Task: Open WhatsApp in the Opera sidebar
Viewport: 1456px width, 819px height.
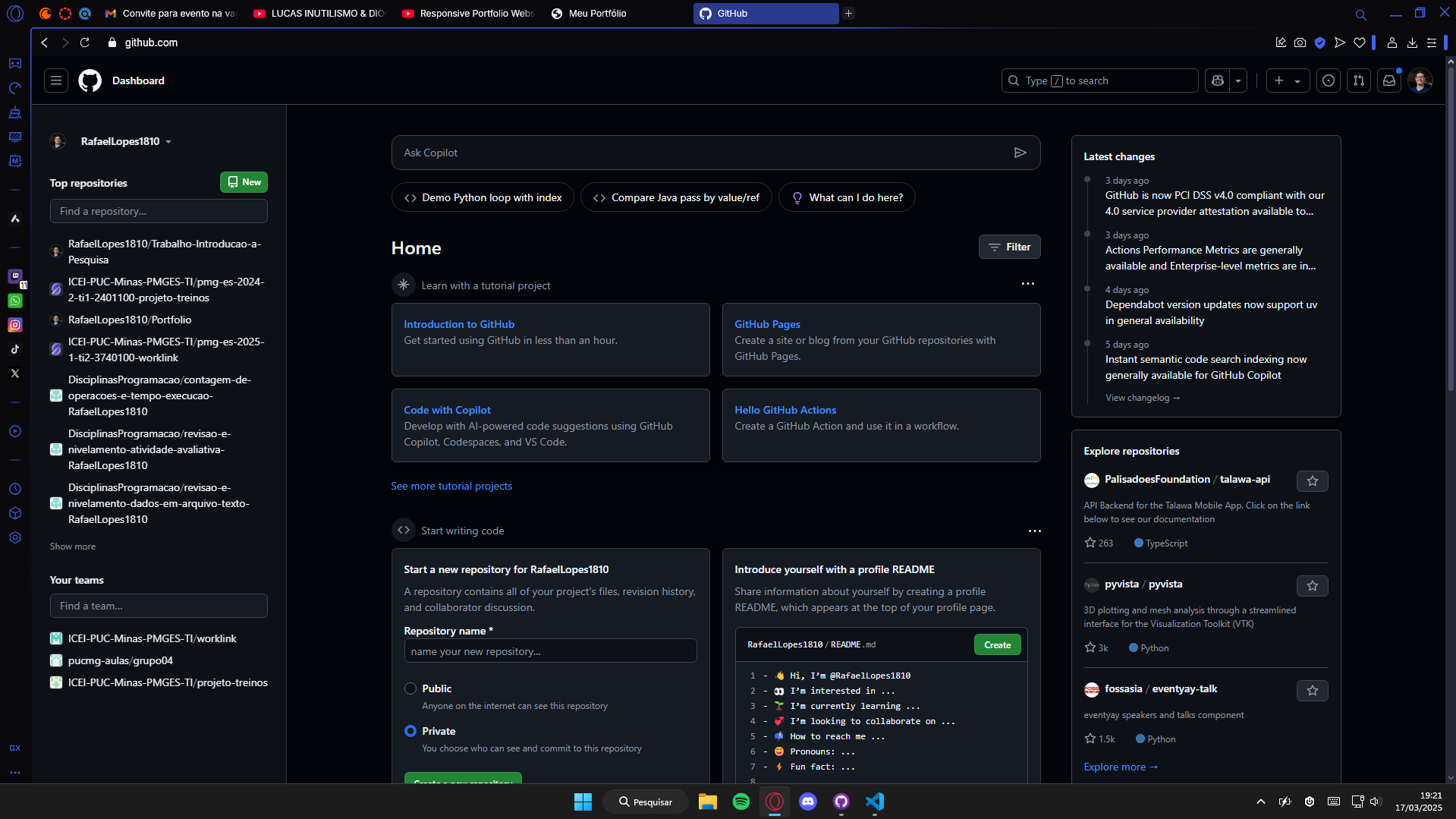Action: pos(15,301)
